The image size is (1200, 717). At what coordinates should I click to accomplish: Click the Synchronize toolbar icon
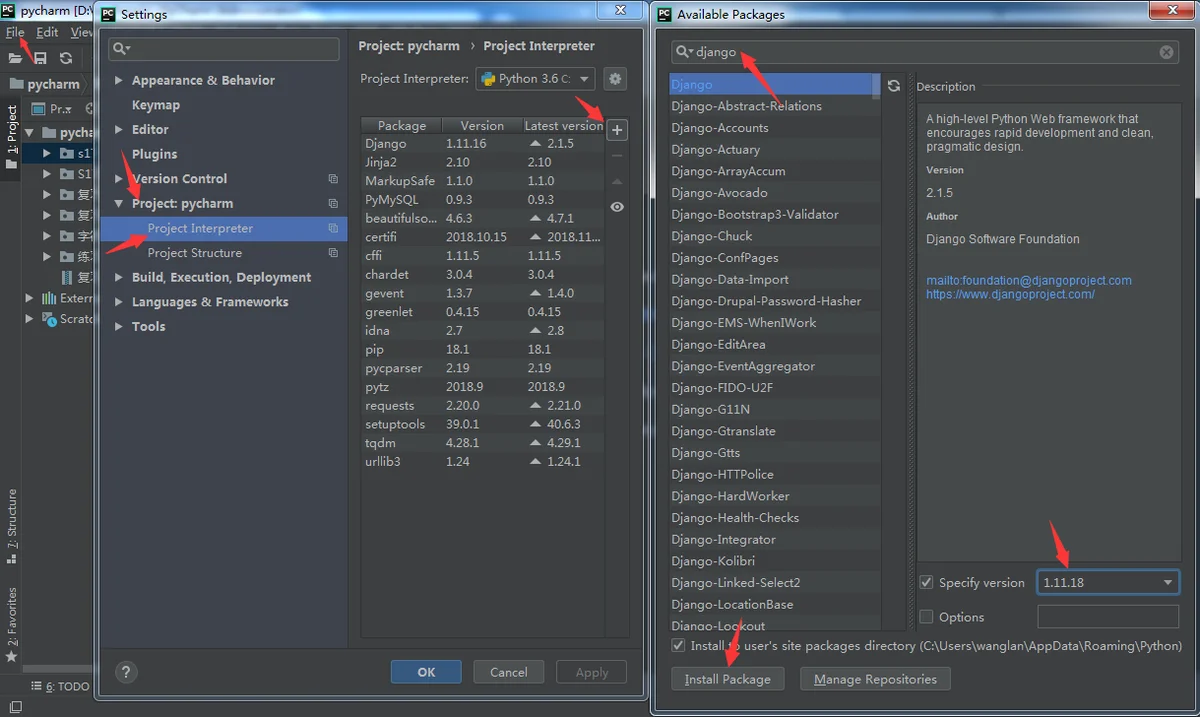point(66,59)
